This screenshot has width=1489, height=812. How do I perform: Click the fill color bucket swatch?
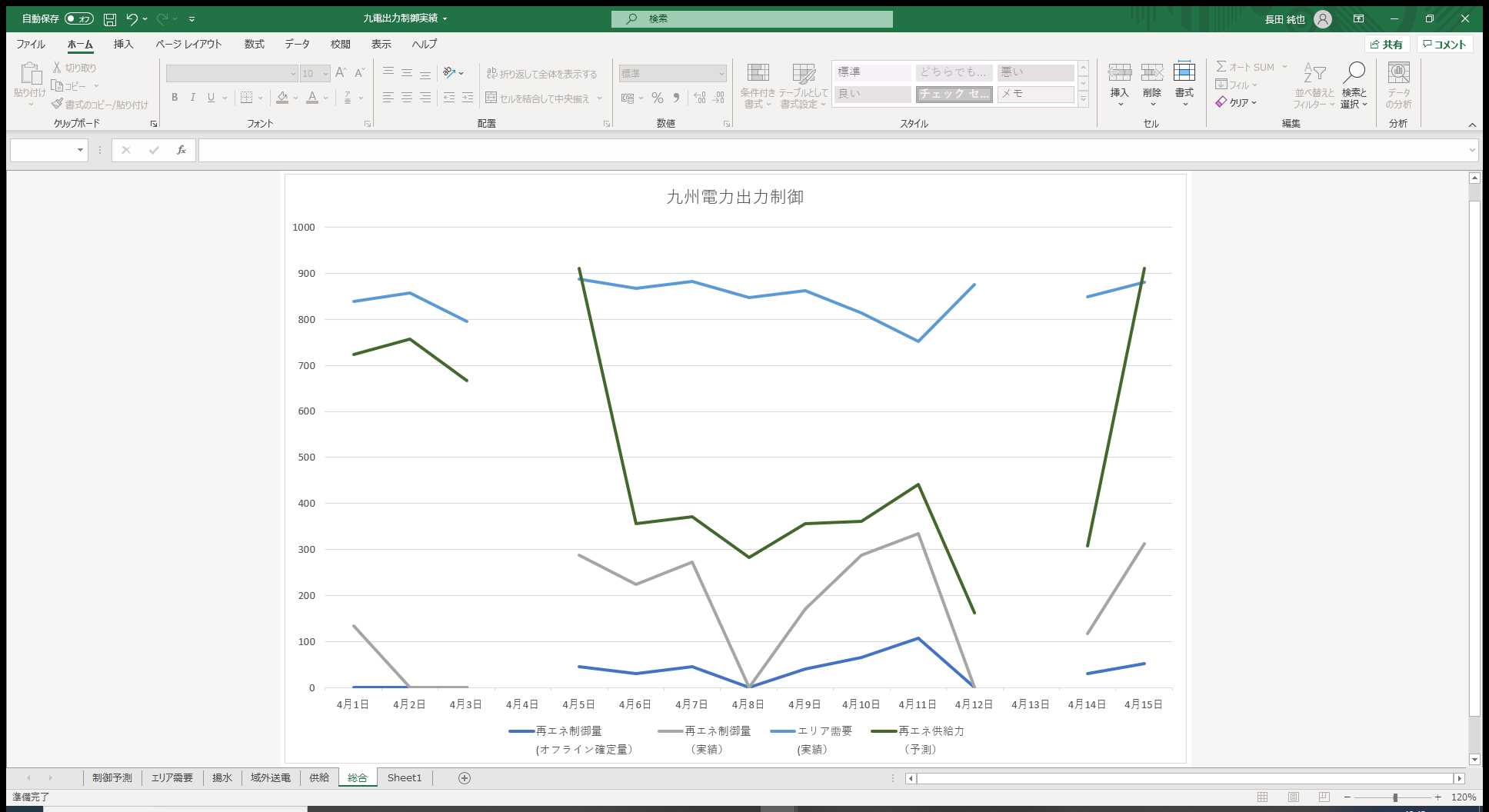(282, 97)
